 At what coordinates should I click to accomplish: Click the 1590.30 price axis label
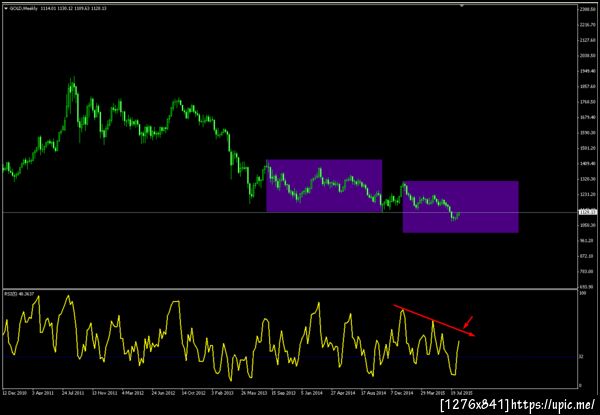589,133
